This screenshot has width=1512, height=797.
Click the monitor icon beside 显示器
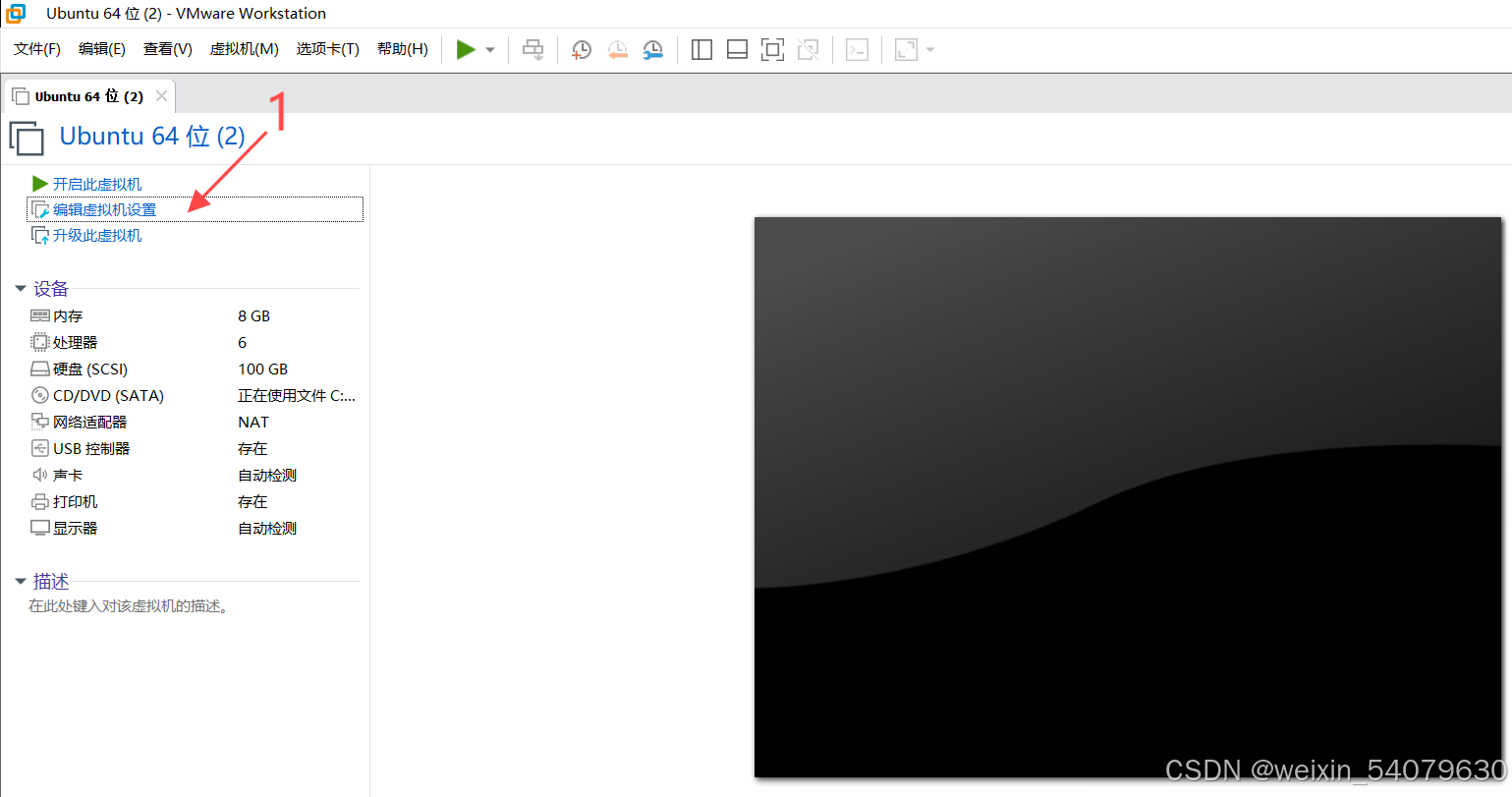pyautogui.click(x=40, y=528)
